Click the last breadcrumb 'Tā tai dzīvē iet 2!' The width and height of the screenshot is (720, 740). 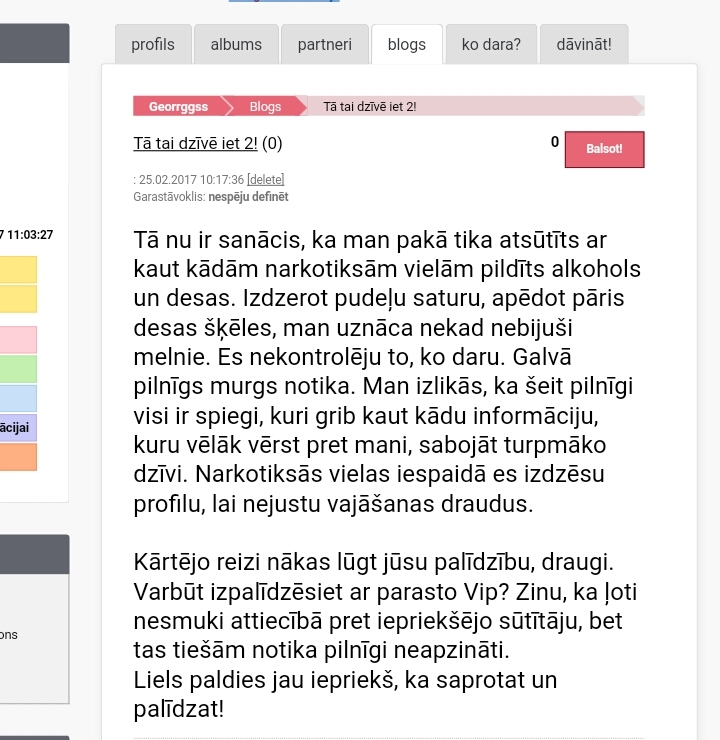(369, 107)
